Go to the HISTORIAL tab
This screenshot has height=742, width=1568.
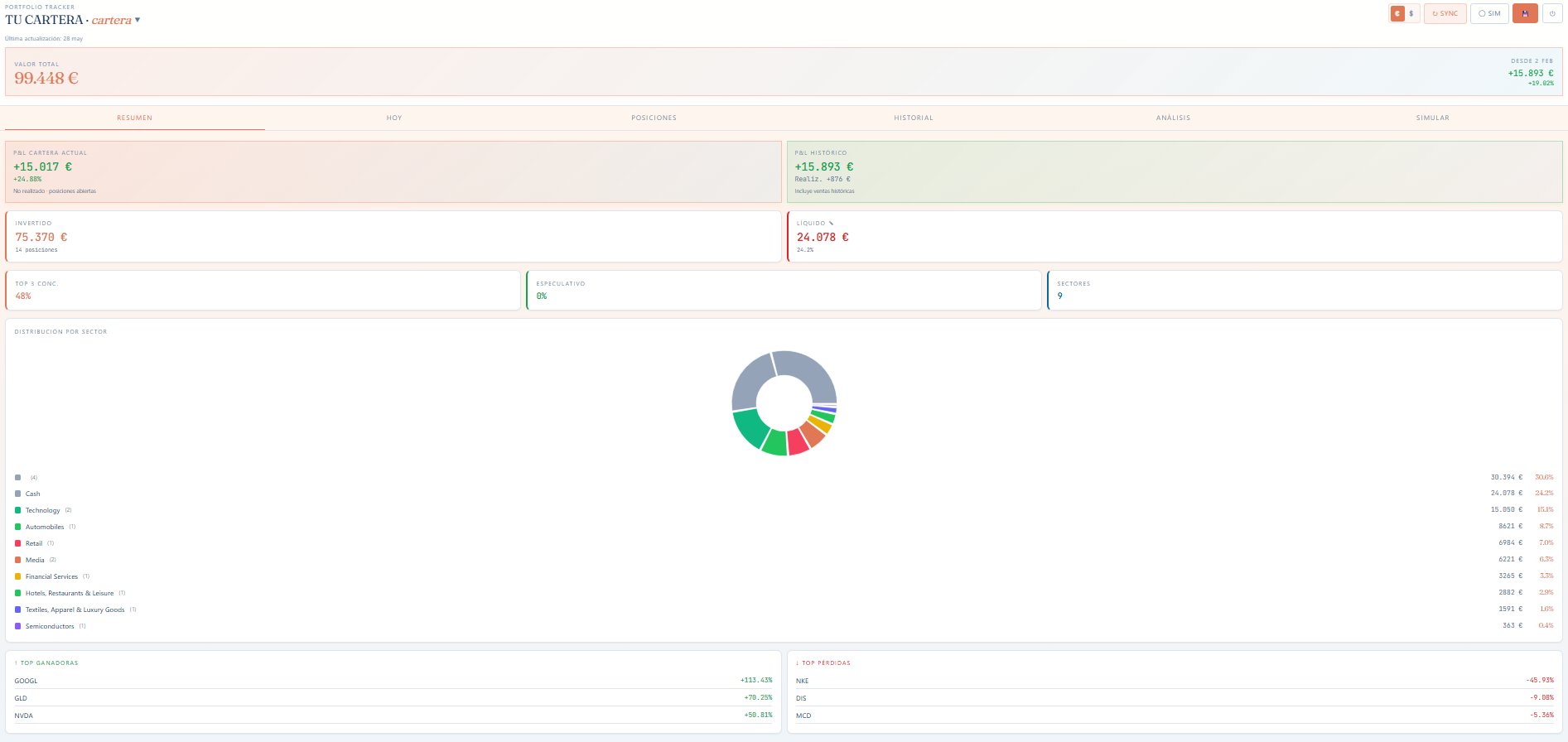914,118
